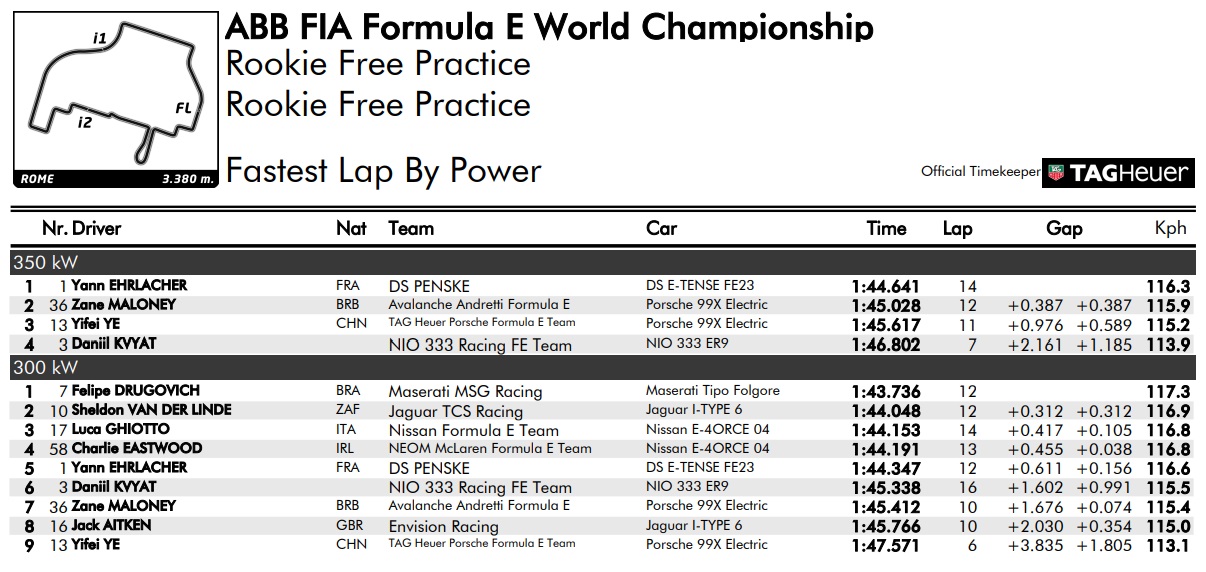
Task: Click the Kph column header
Action: point(1170,228)
